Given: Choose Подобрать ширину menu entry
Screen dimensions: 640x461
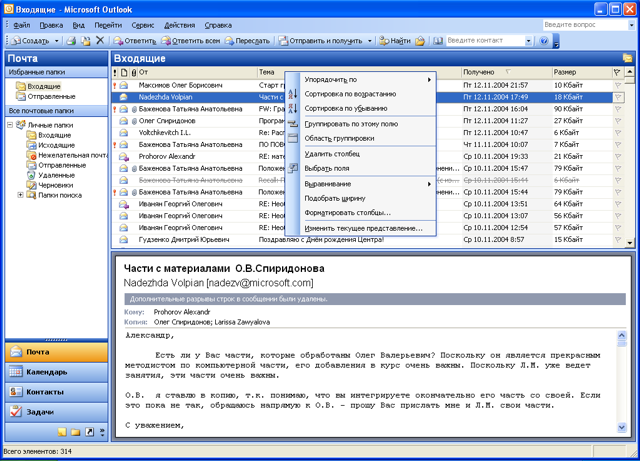Looking at the screenshot, I should (x=361, y=198).
